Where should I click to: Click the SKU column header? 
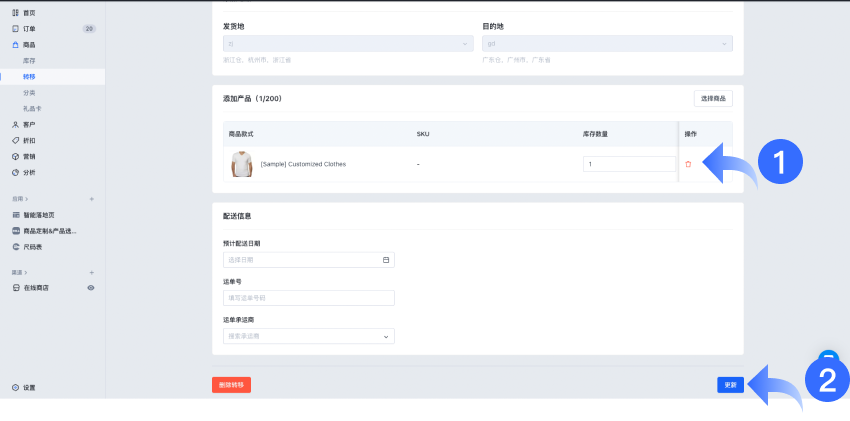pos(423,134)
